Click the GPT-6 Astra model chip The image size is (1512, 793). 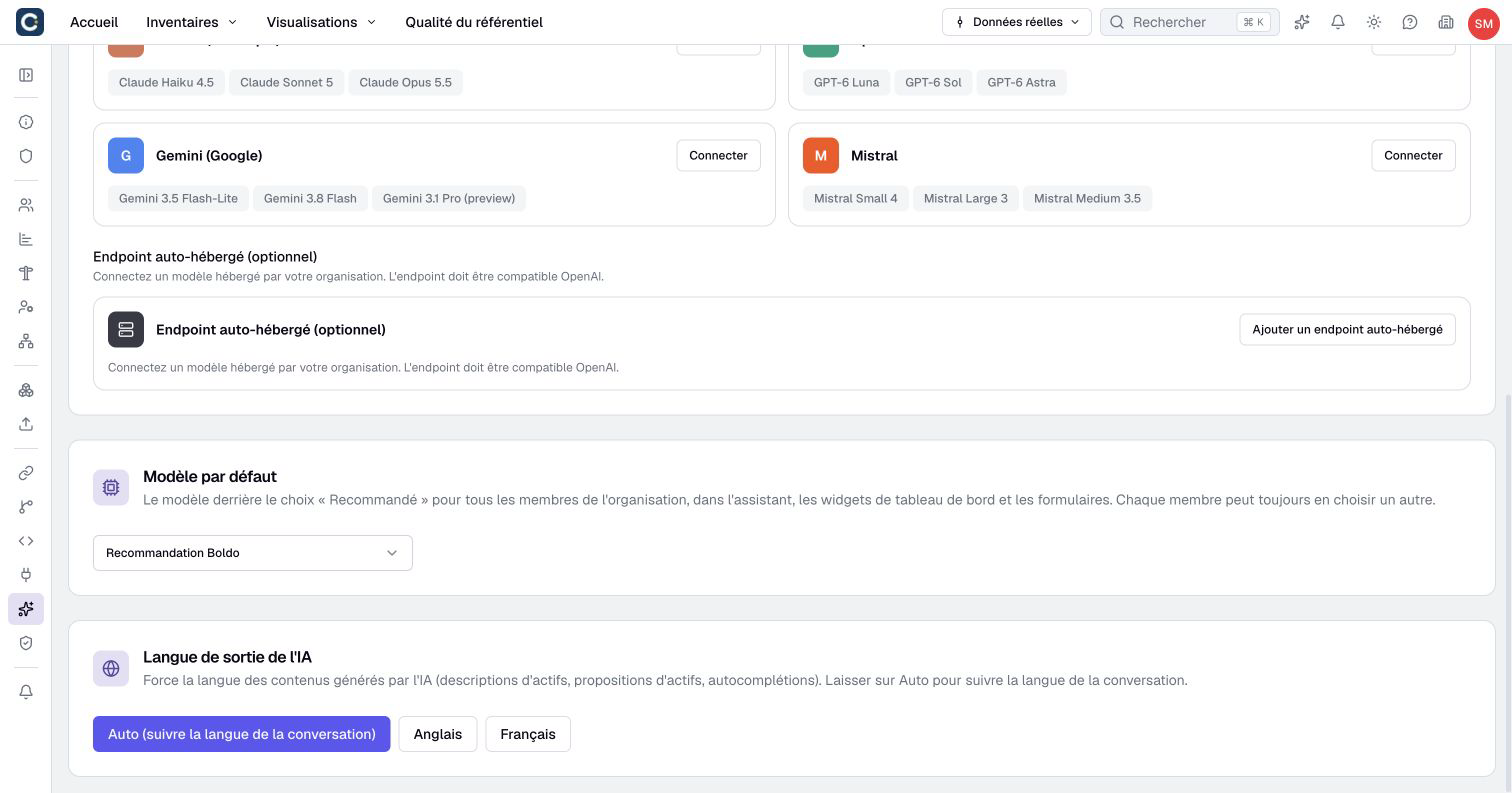pyautogui.click(x=1021, y=82)
